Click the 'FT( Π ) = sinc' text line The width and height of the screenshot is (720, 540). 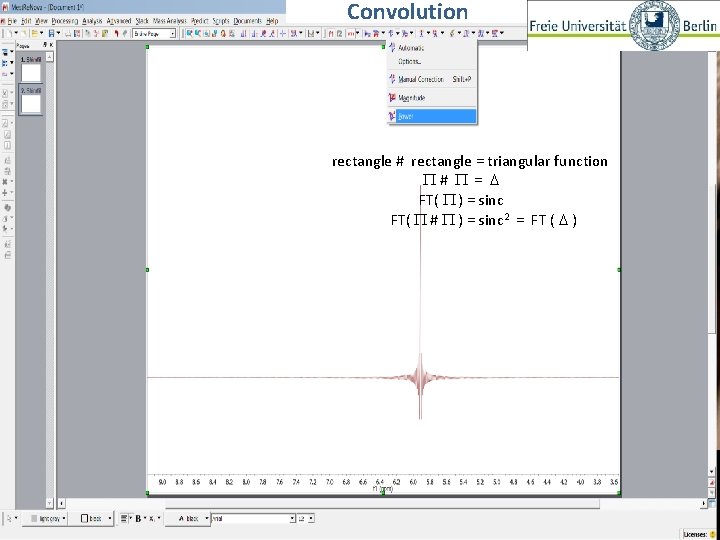[461, 200]
